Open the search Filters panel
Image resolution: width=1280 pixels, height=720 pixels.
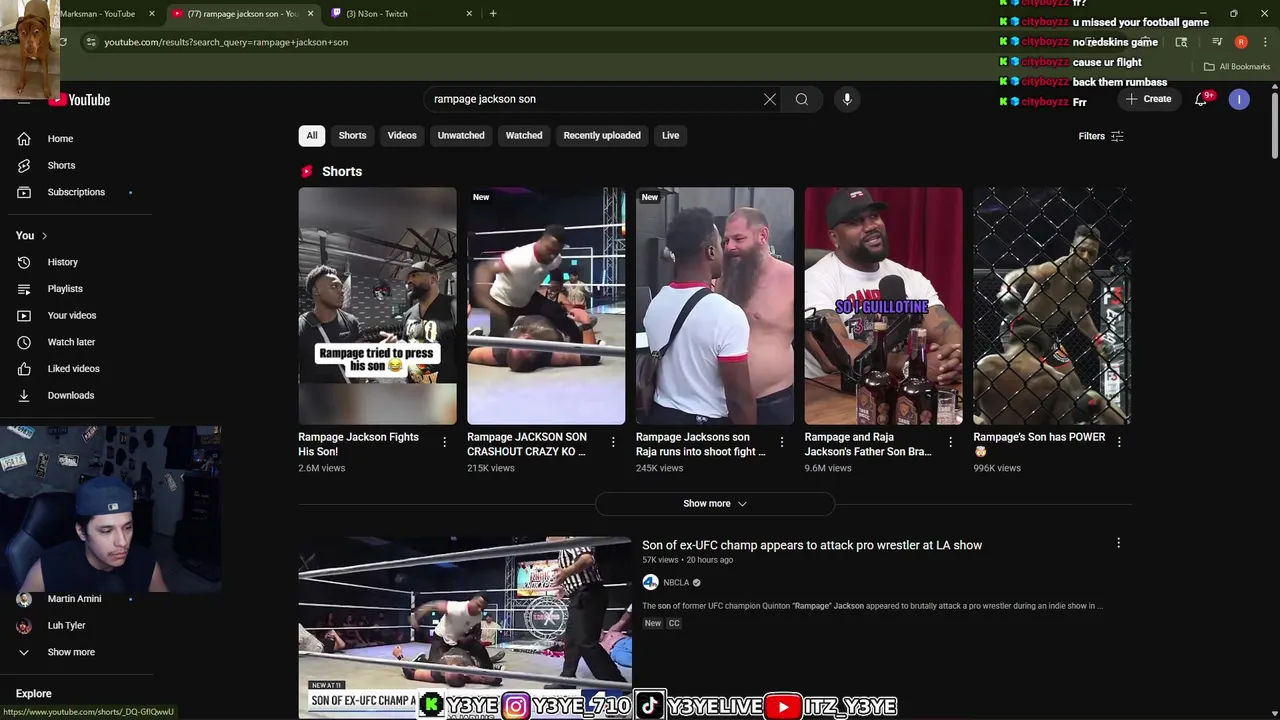1101,136
